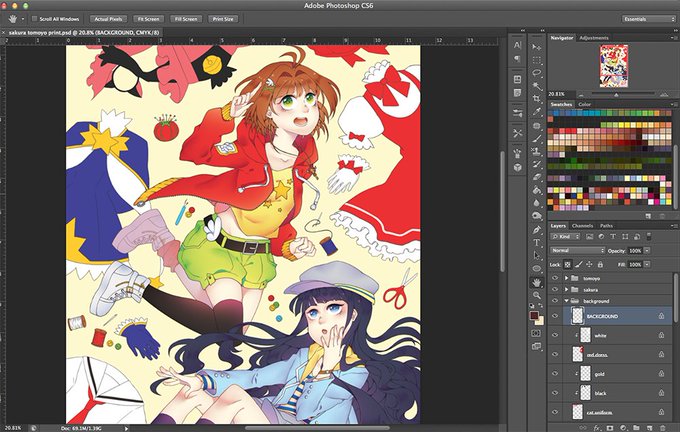
Task: Expand the tomoyo layer group
Action: 566,278
